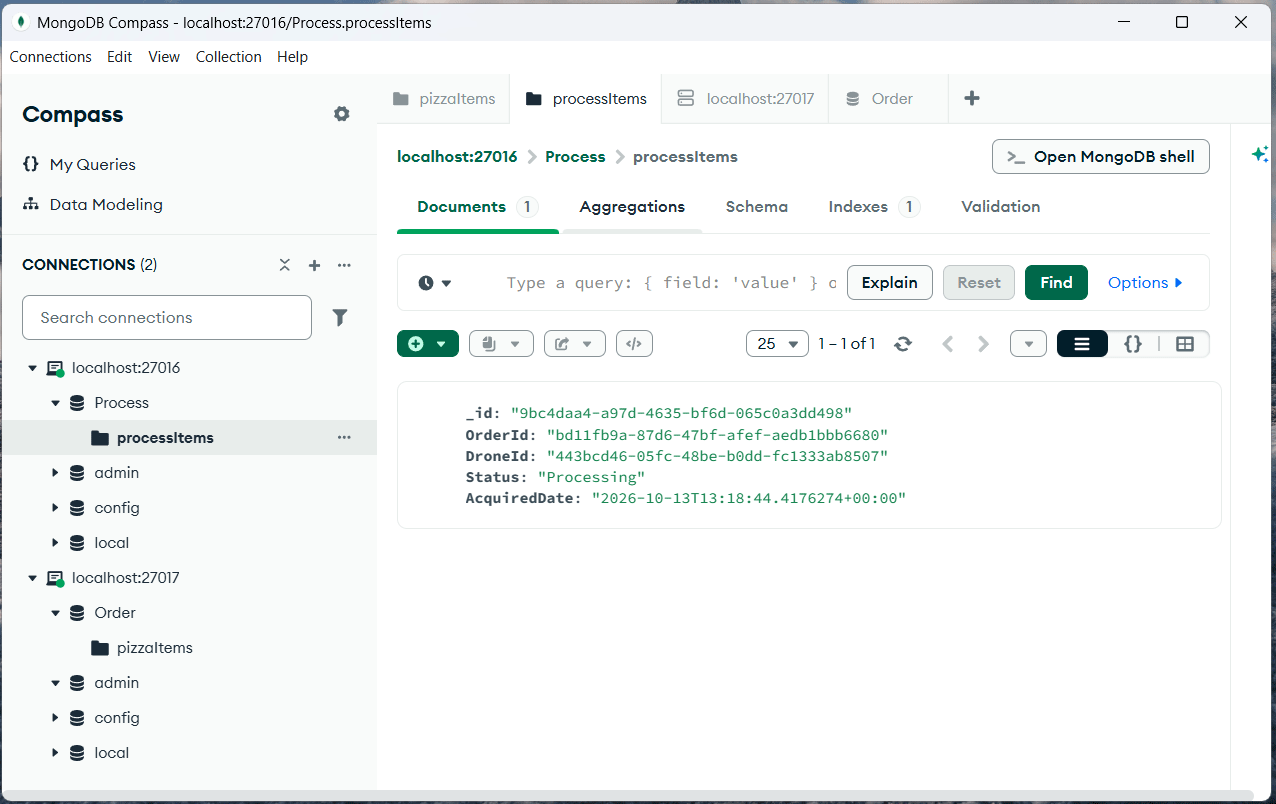Image resolution: width=1276 pixels, height=804 pixels.
Task: Collapse the localhost:27016 connection
Action: click(x=32, y=368)
